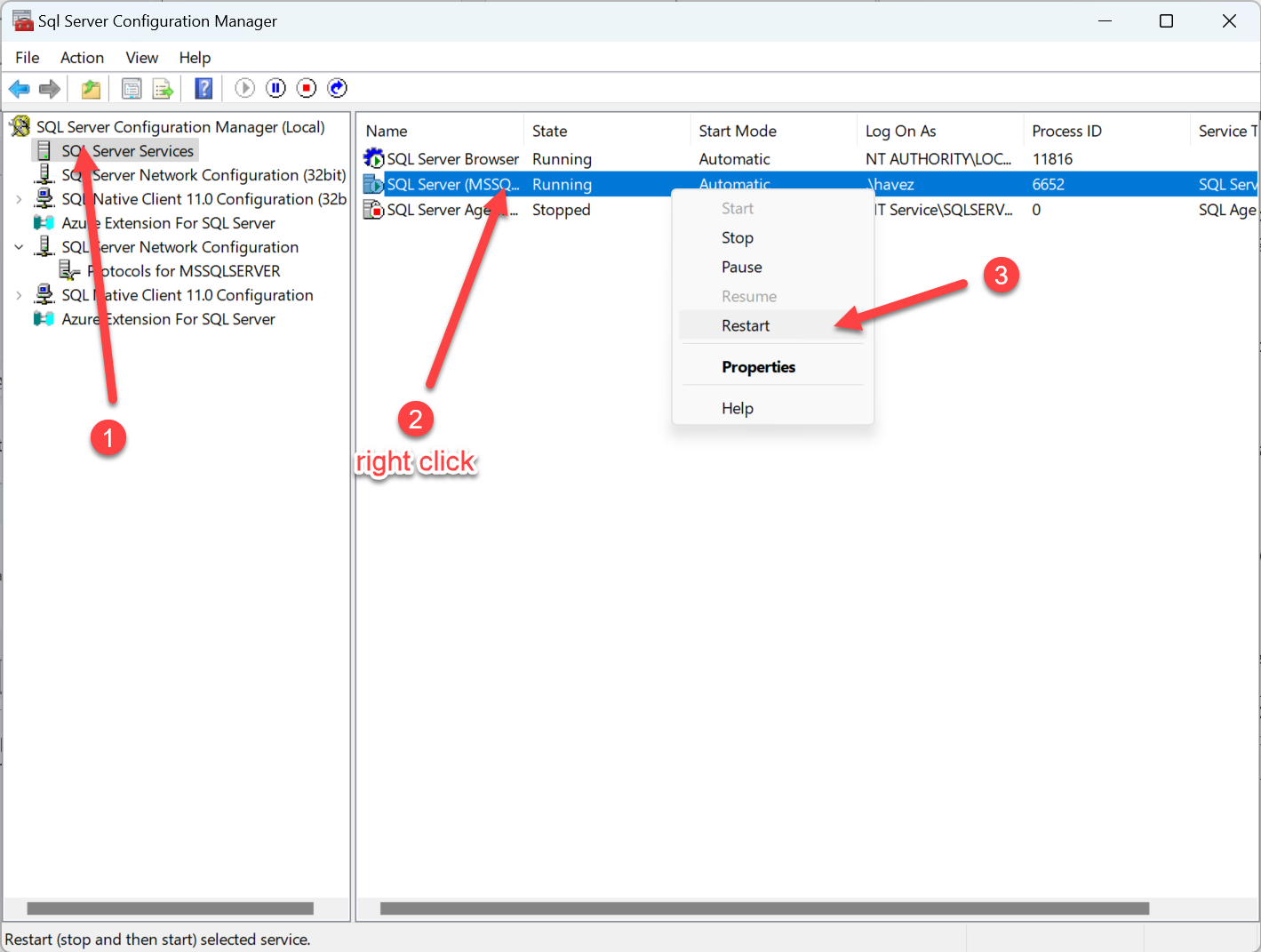
Task: Click the SQL Server (MSSQ... service icon
Action: (374, 184)
